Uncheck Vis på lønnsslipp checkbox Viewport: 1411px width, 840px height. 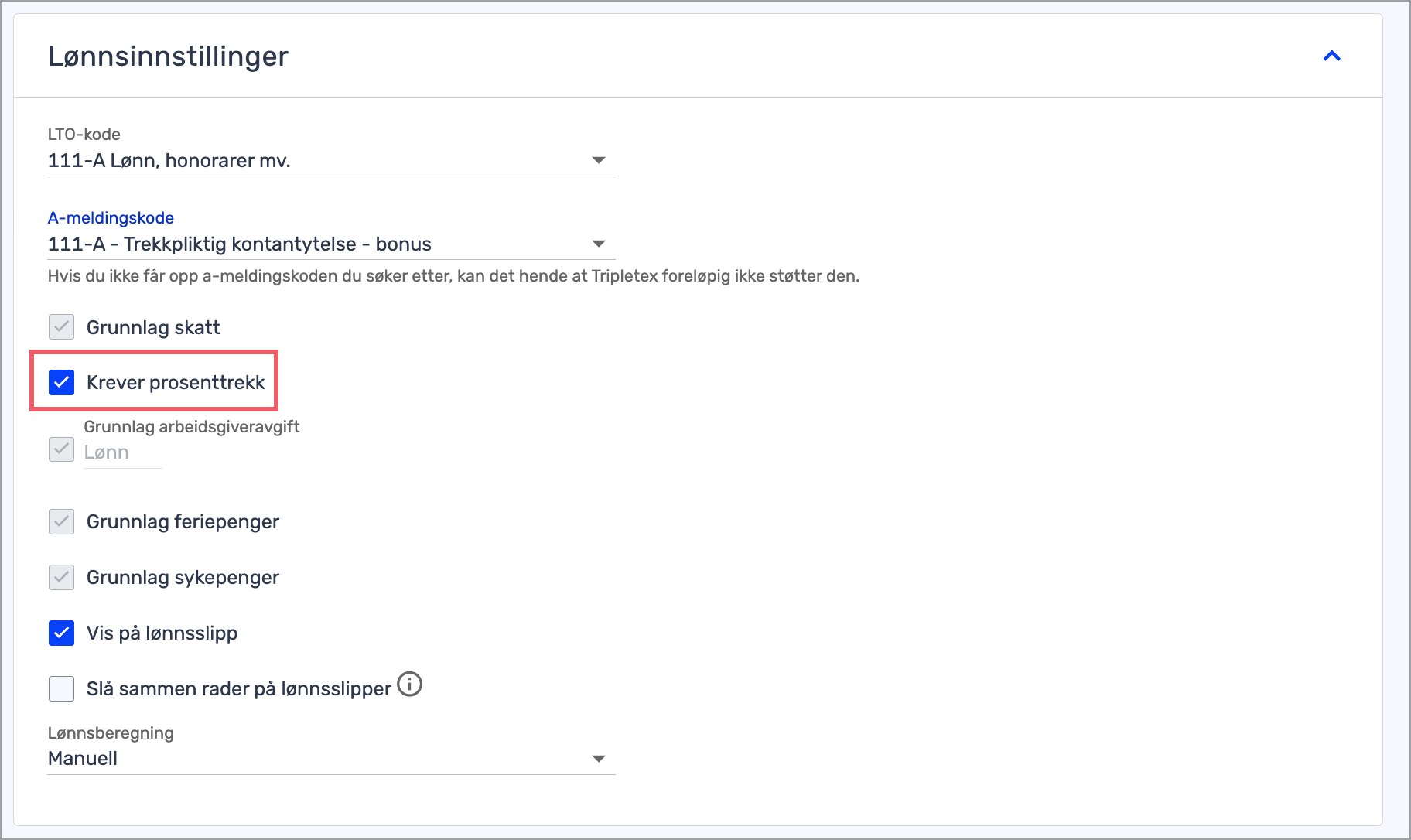[61, 633]
